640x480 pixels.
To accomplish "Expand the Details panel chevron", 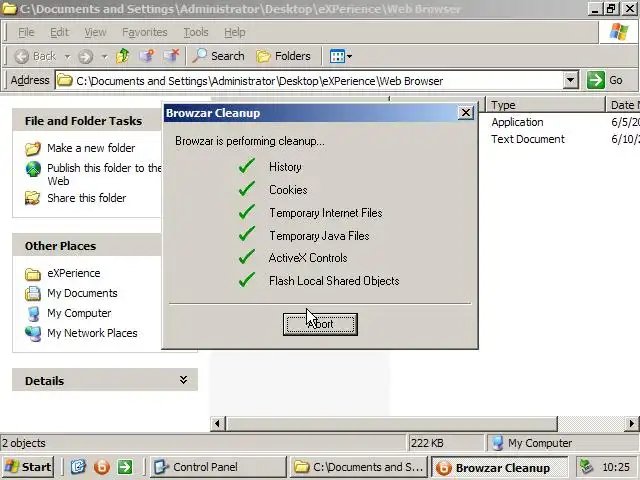I will point(183,380).
